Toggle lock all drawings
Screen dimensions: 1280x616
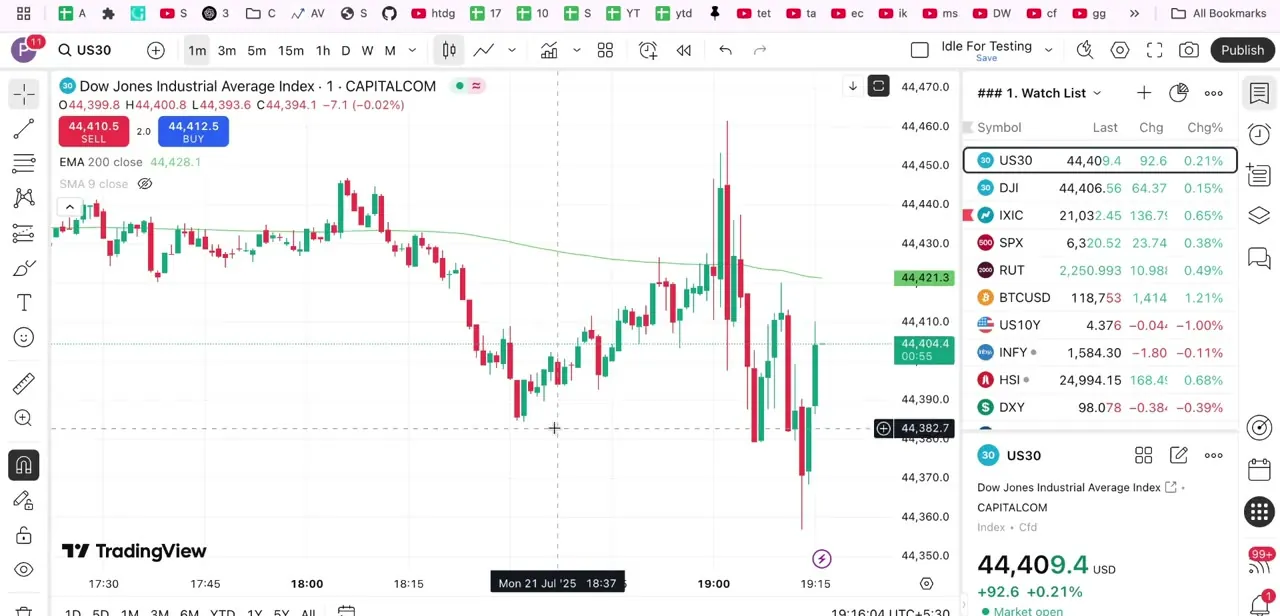24,535
